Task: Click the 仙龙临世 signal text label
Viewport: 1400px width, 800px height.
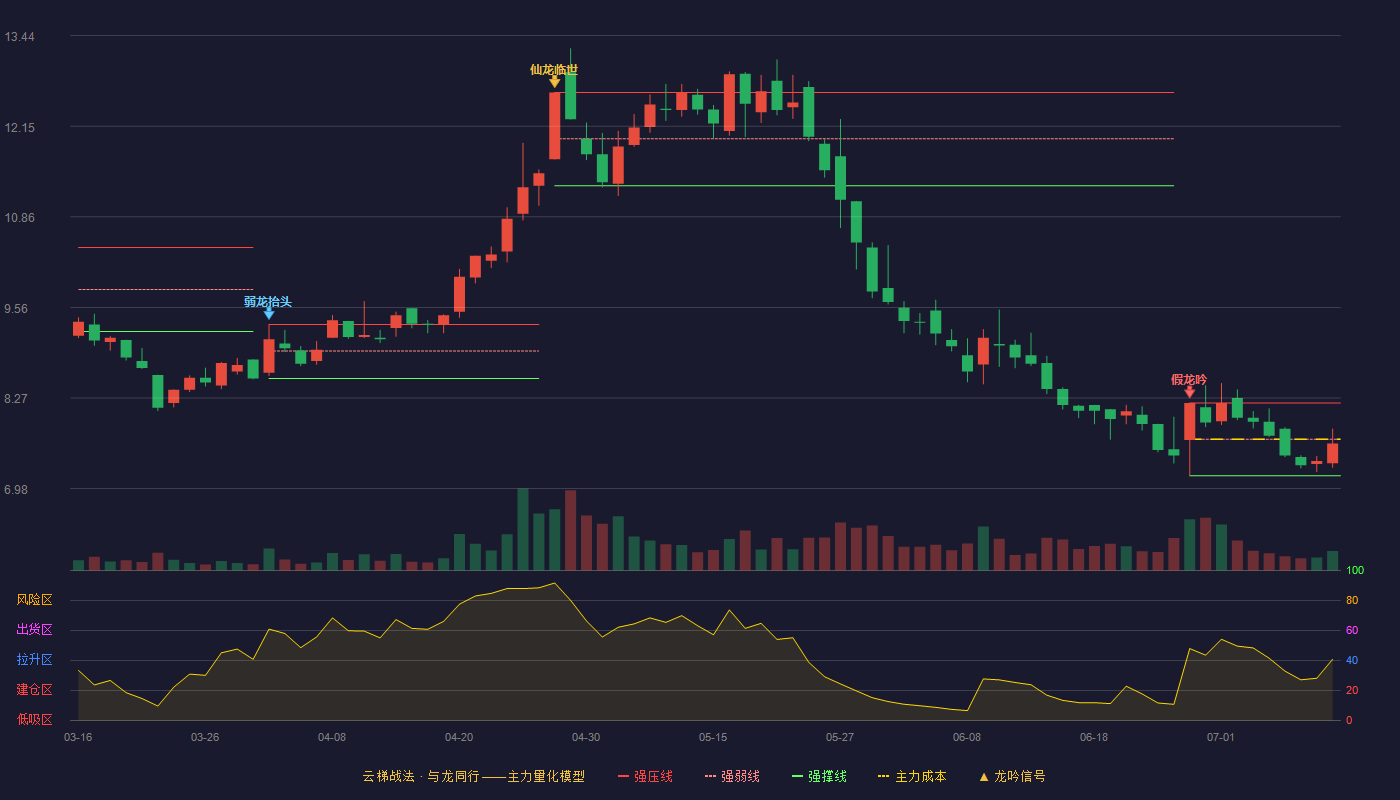Action: tap(554, 70)
